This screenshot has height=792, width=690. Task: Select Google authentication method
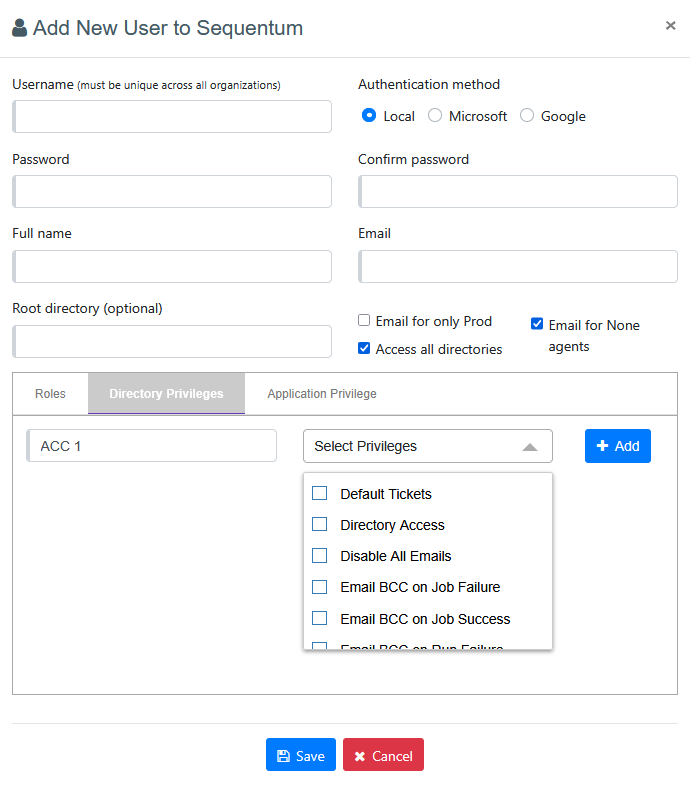[527, 116]
